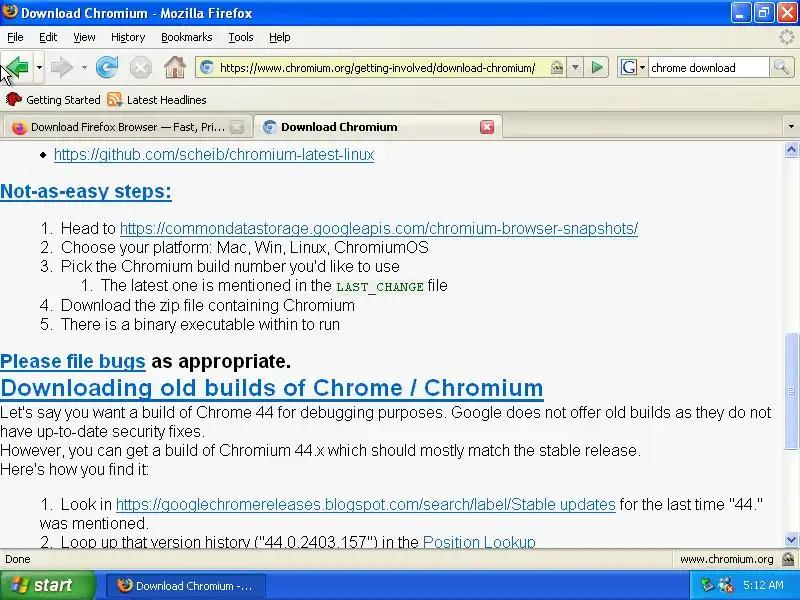Click the scrollbar down arrow
This screenshot has height=600, width=800.
pos(791,539)
